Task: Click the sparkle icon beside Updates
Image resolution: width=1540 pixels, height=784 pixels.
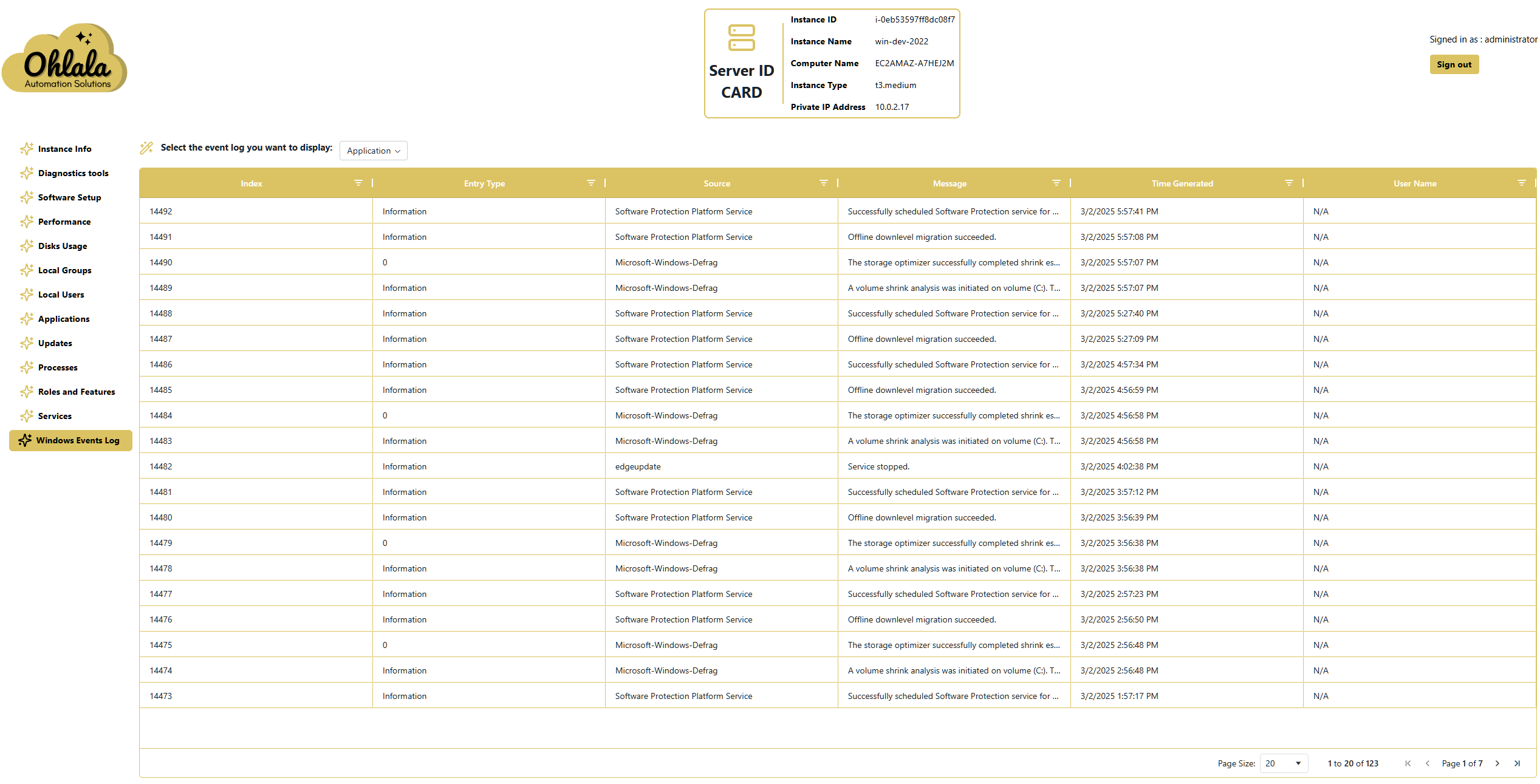Action: [27, 343]
